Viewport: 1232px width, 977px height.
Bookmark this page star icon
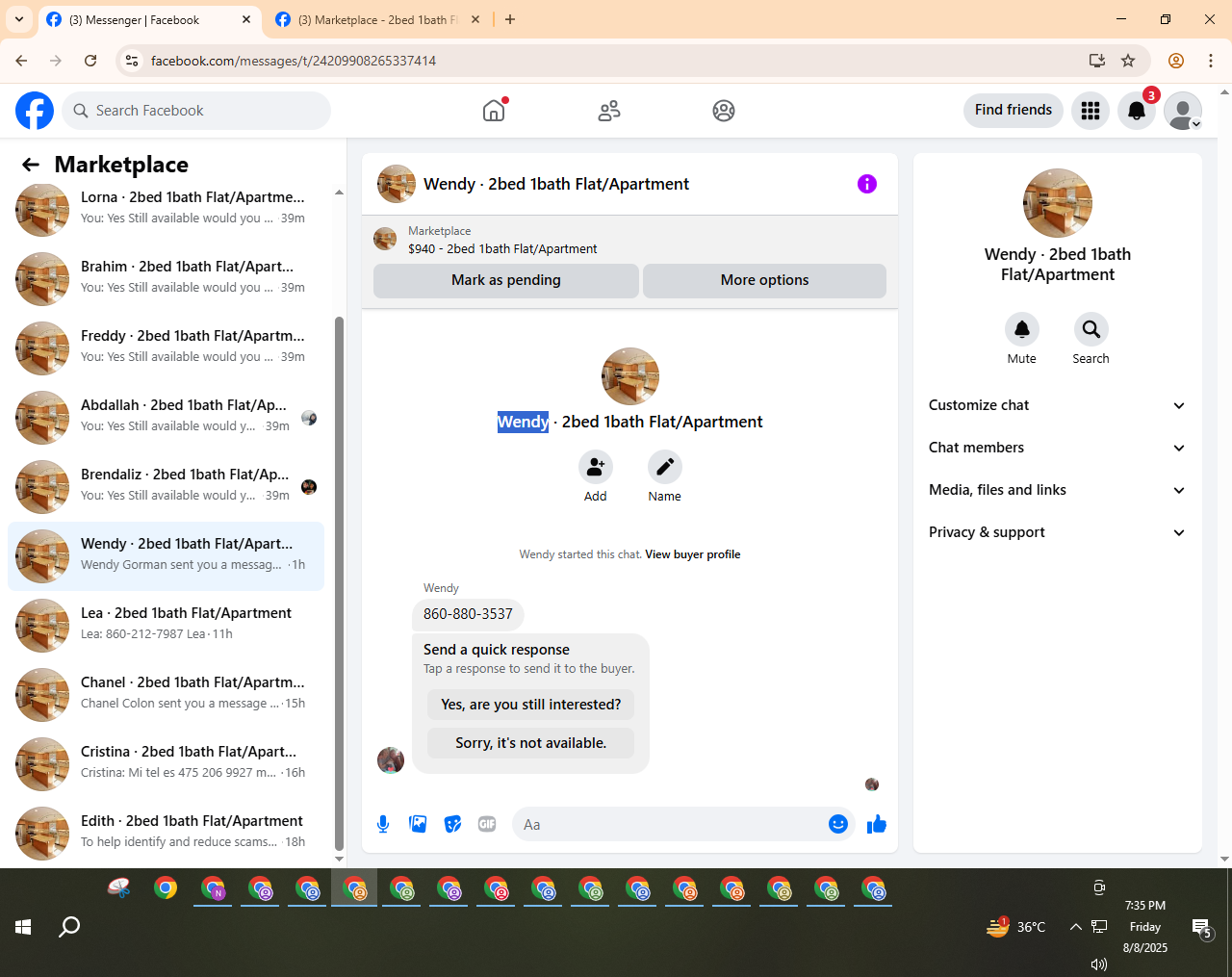1128,61
